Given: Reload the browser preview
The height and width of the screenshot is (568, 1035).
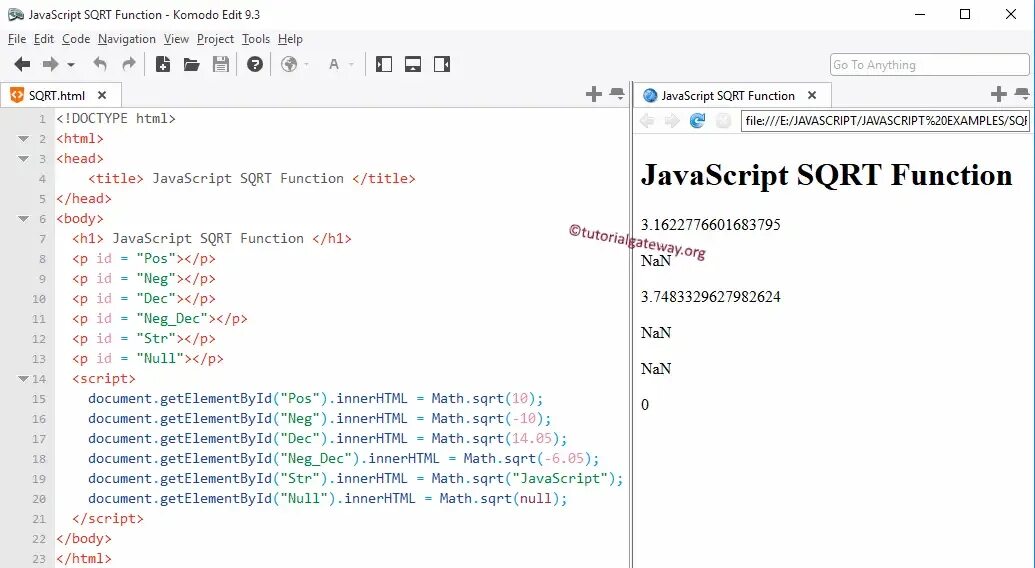Looking at the screenshot, I should [697, 121].
